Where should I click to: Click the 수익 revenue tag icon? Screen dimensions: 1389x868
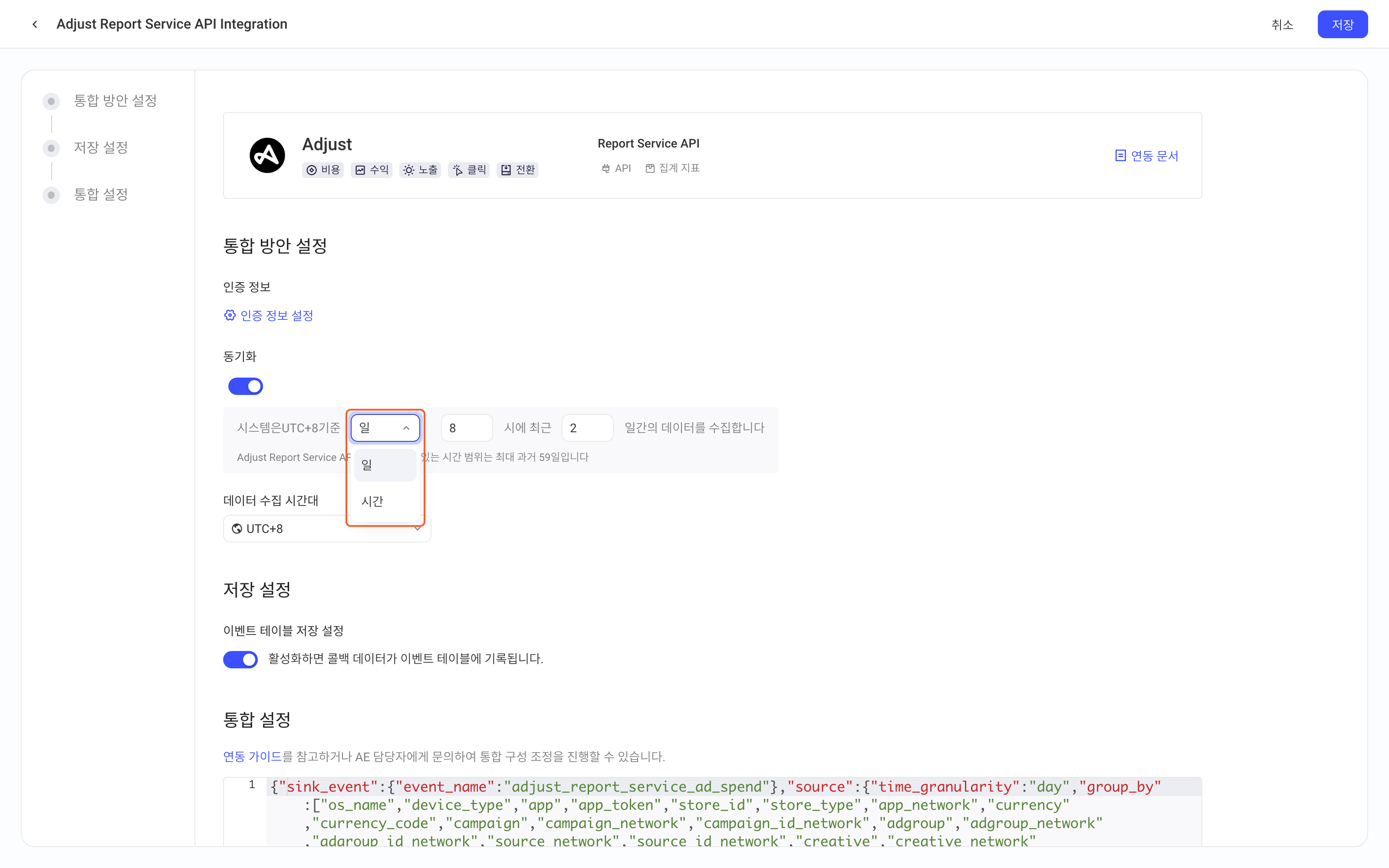pos(360,170)
